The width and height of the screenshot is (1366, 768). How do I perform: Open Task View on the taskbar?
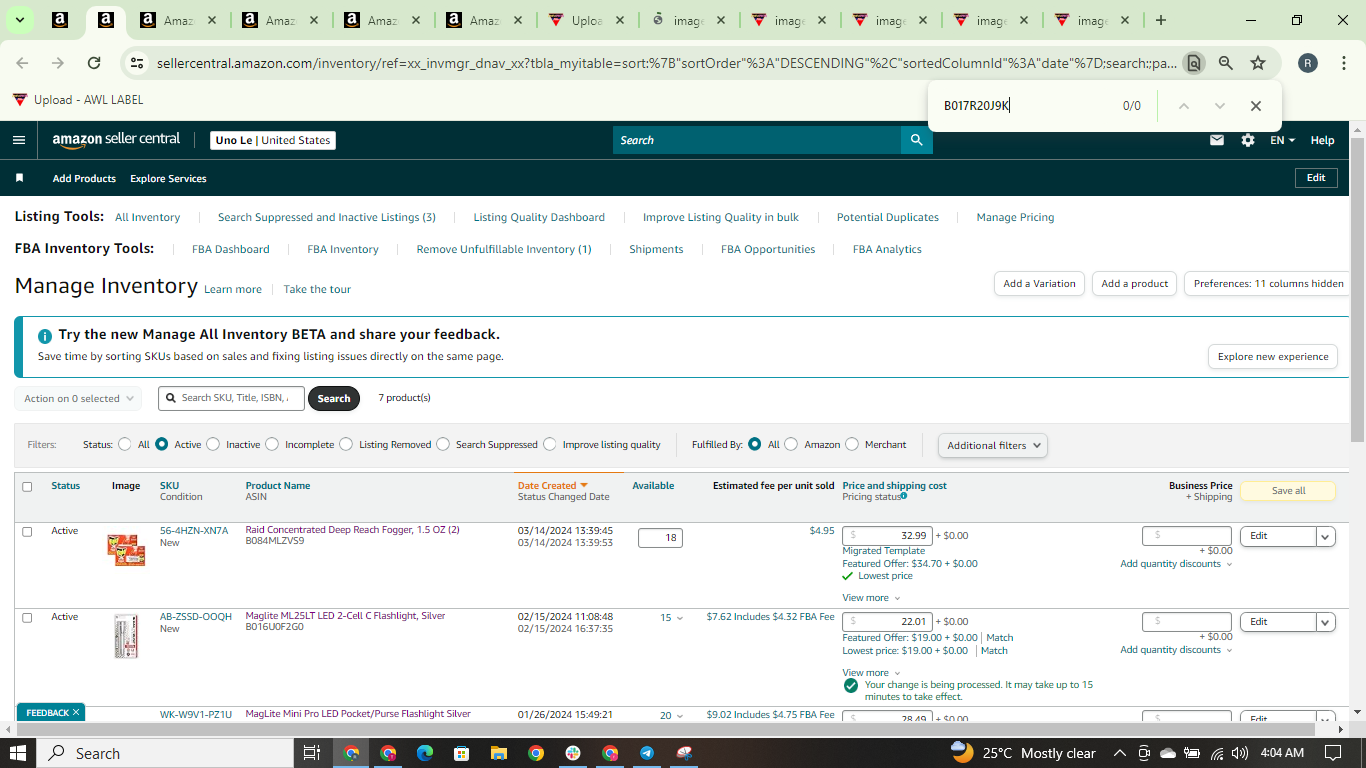point(311,753)
